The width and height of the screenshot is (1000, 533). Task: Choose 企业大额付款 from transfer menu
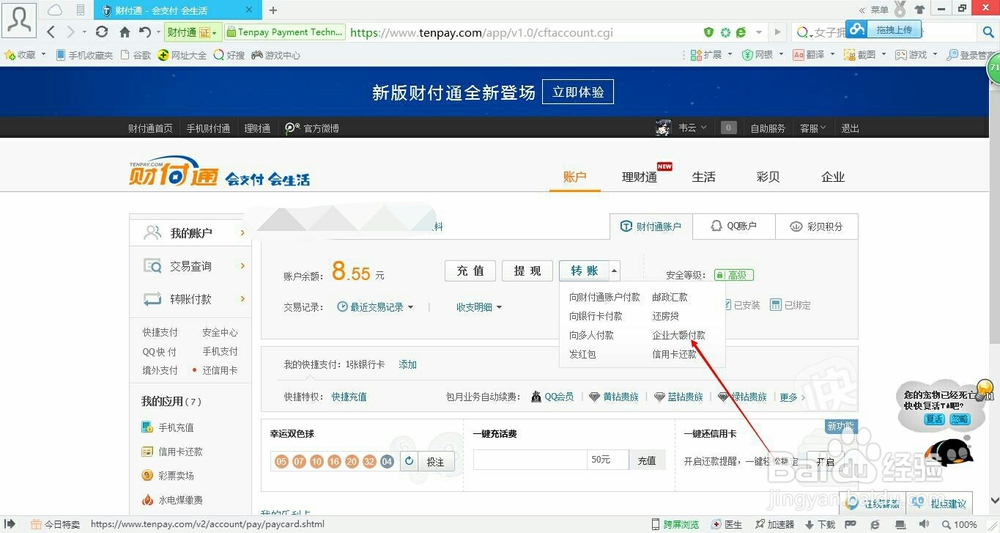click(x=679, y=335)
